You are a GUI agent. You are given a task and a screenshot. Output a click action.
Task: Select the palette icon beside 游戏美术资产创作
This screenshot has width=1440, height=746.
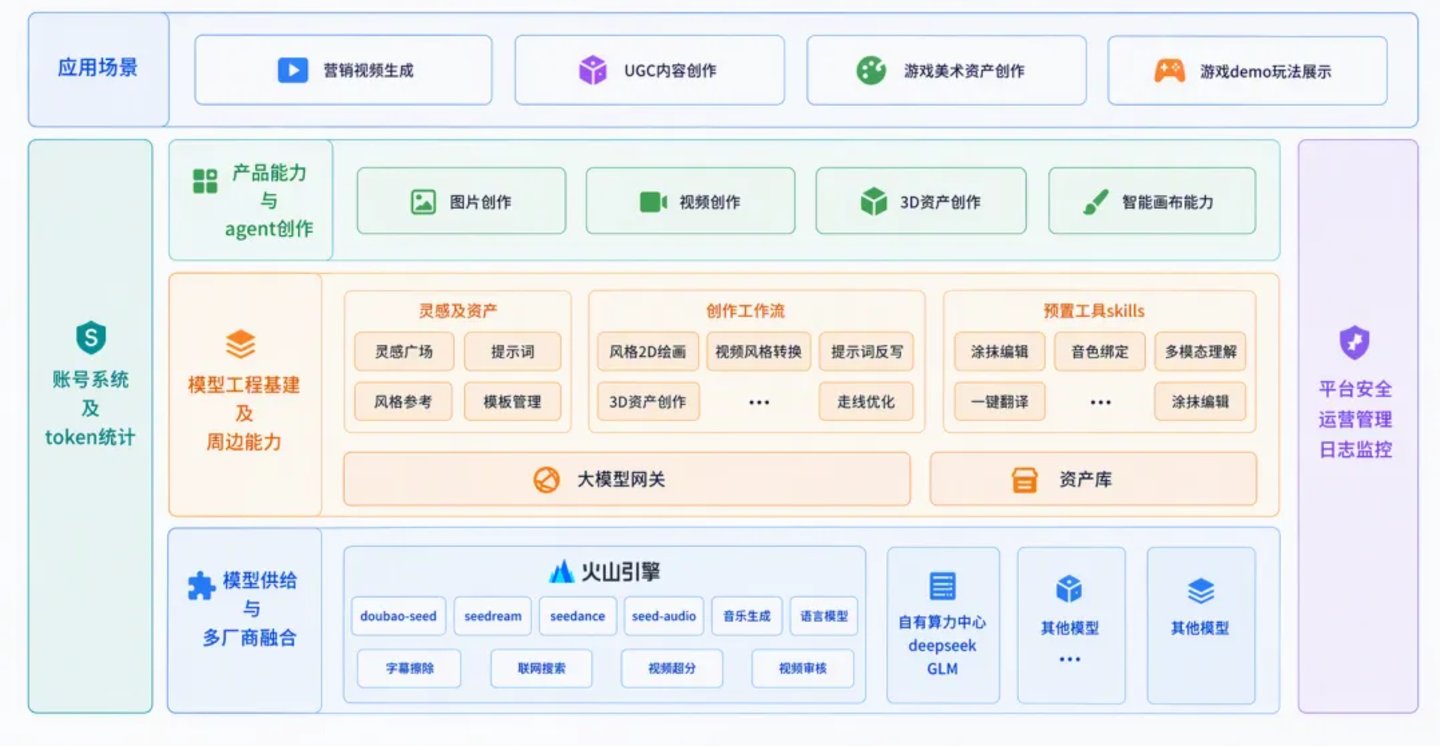(x=871, y=70)
